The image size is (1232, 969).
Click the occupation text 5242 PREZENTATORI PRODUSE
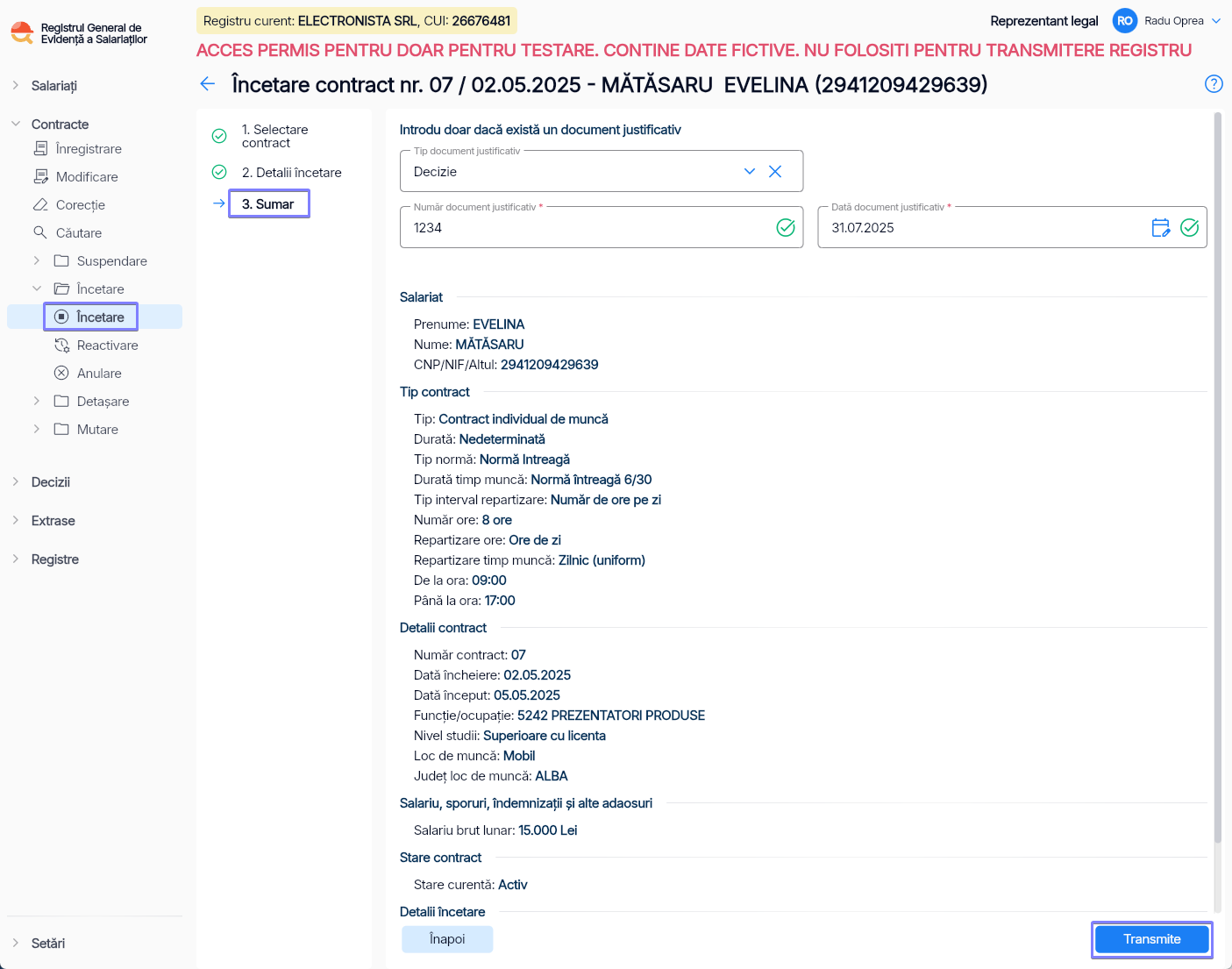pos(611,716)
